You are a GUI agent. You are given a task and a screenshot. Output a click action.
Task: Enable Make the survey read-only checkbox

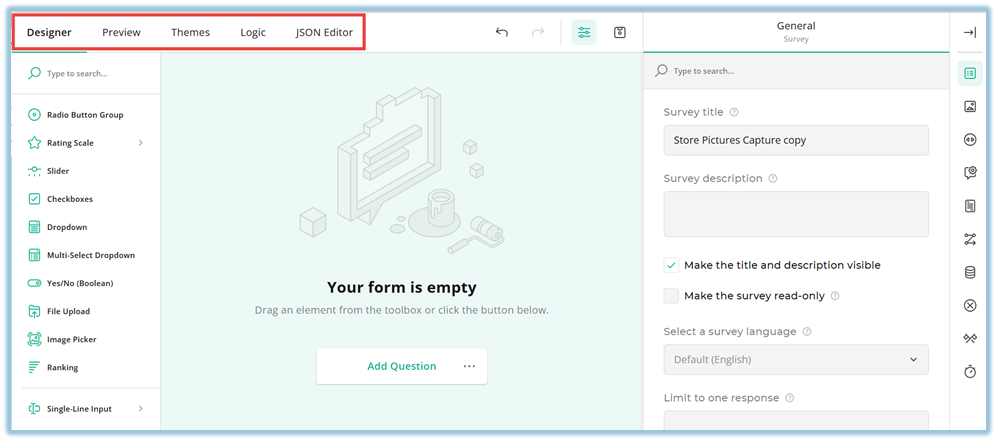coord(672,296)
